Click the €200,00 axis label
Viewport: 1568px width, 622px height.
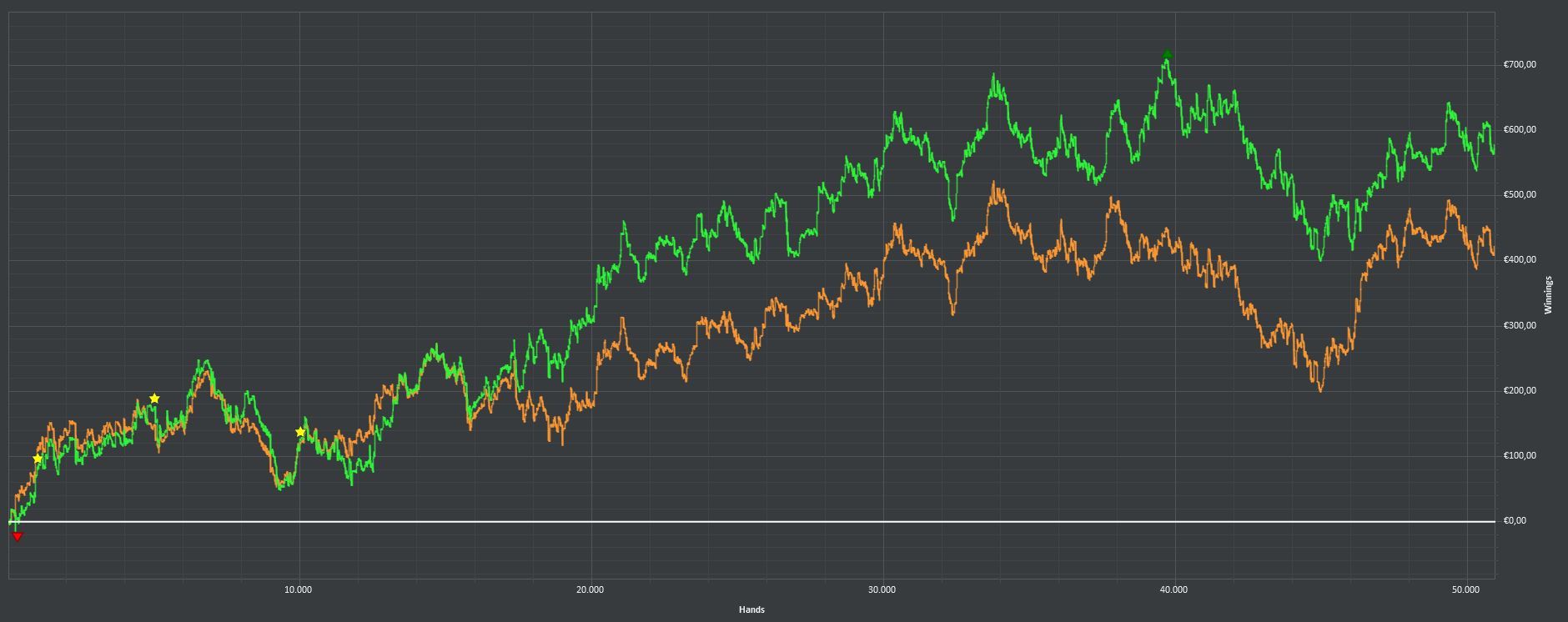click(1520, 391)
